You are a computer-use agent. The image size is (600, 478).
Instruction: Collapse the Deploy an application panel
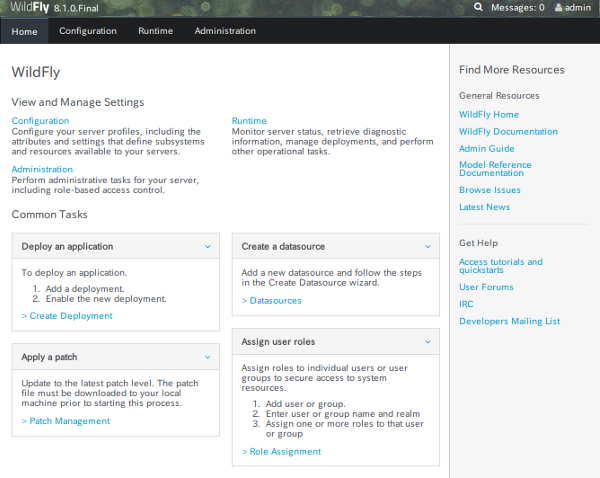point(207,246)
